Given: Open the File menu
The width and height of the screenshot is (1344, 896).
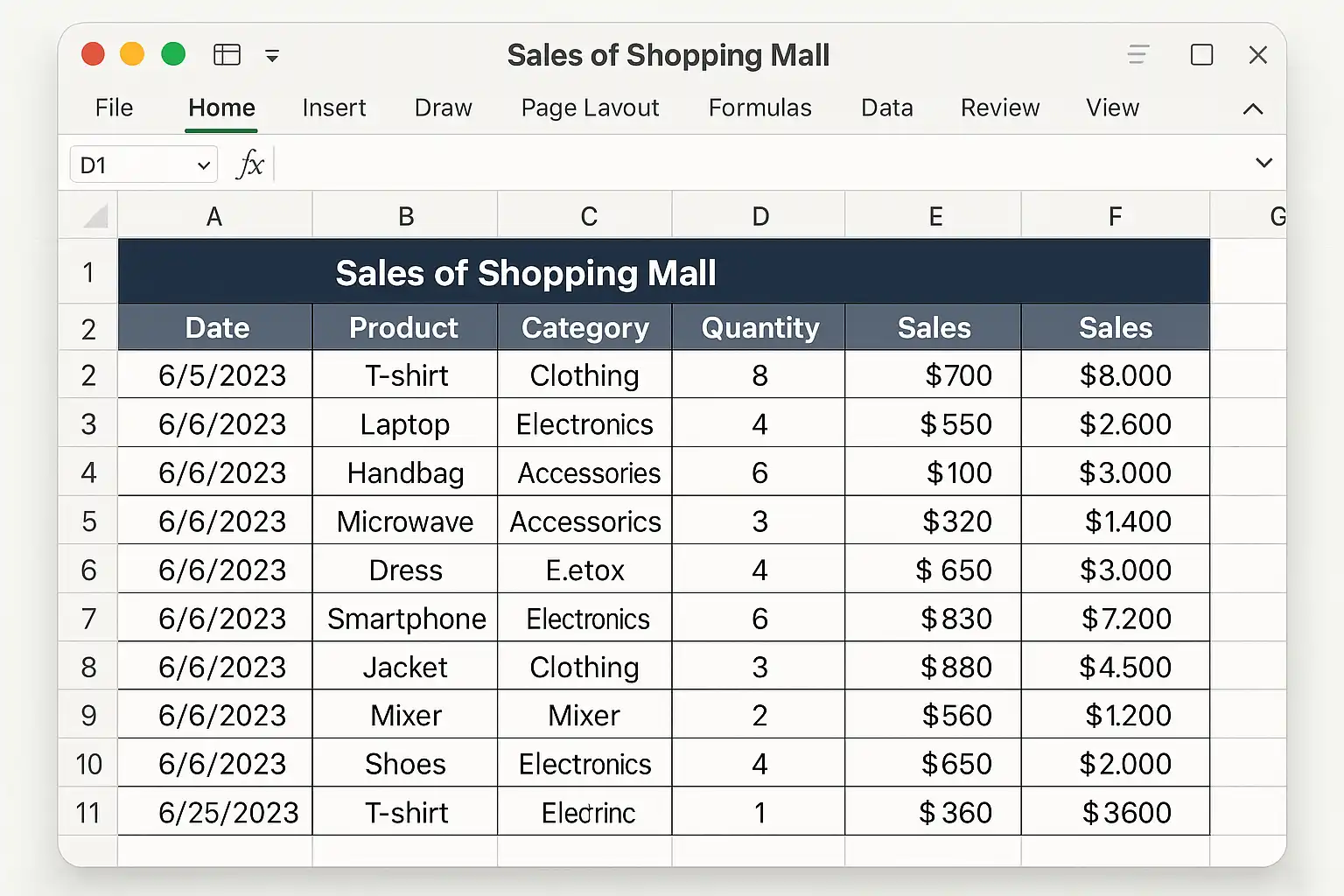Looking at the screenshot, I should [x=114, y=108].
